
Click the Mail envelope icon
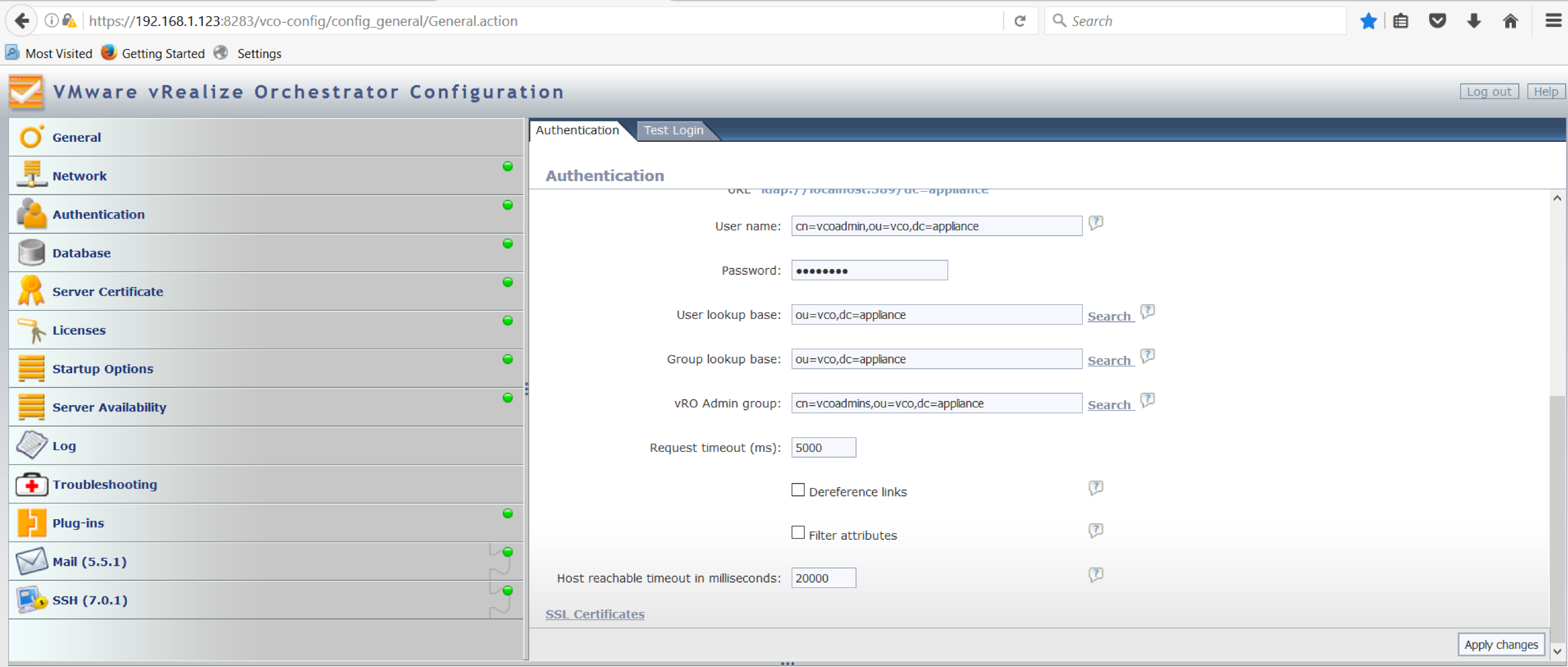tap(31, 560)
